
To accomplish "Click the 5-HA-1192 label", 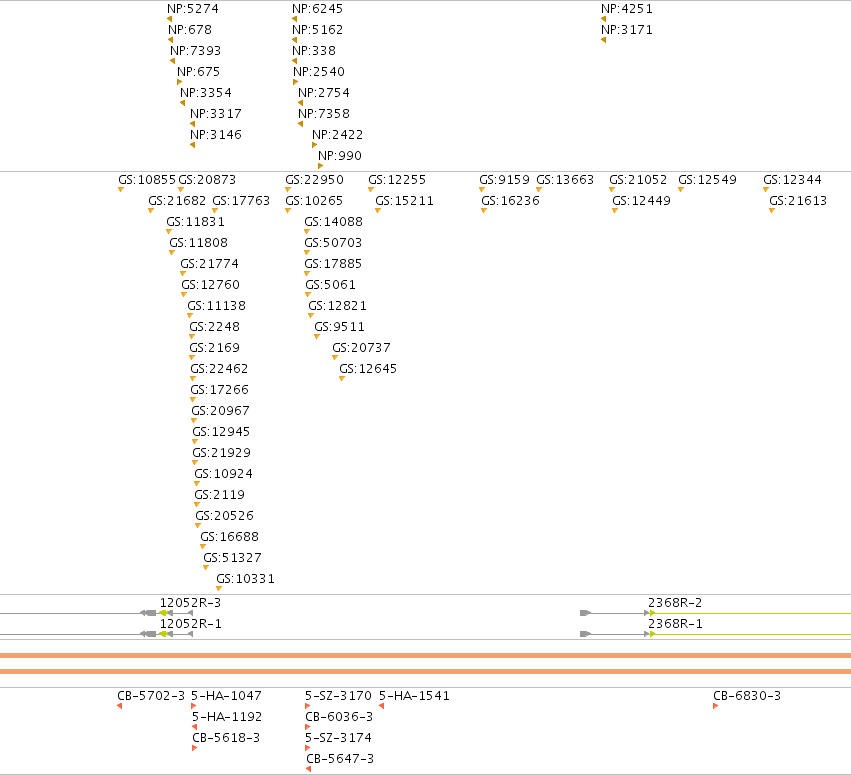I will (227, 717).
